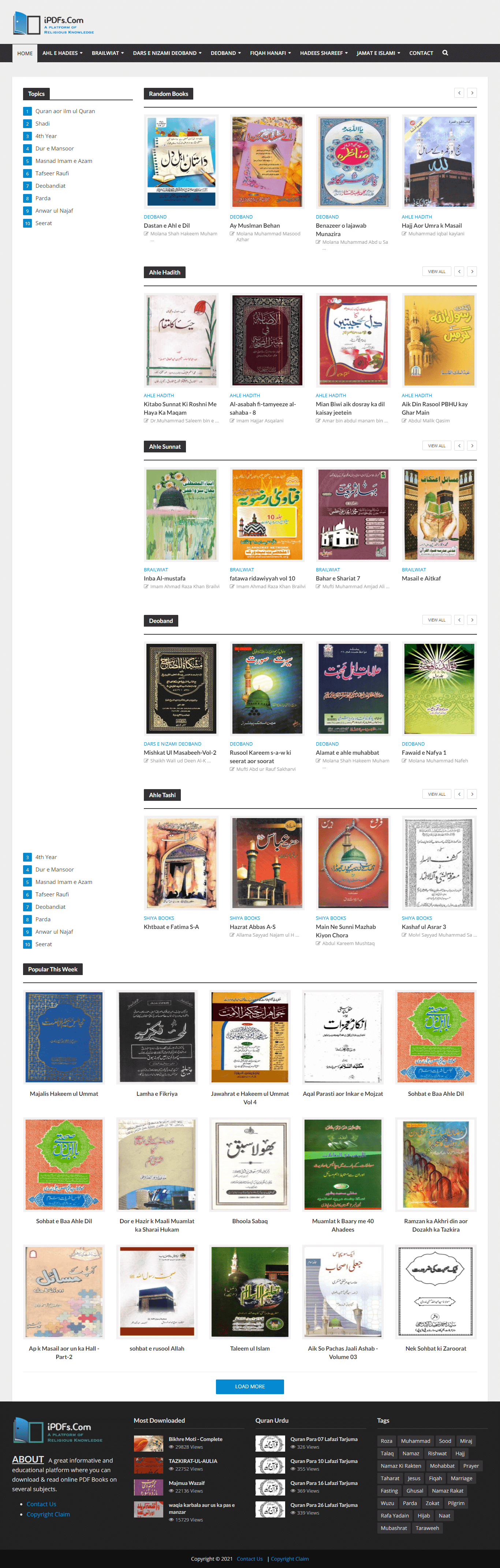500x1568 pixels.
Task: Expand the FIQAH HANAFI dropdown menu
Action: tap(270, 53)
